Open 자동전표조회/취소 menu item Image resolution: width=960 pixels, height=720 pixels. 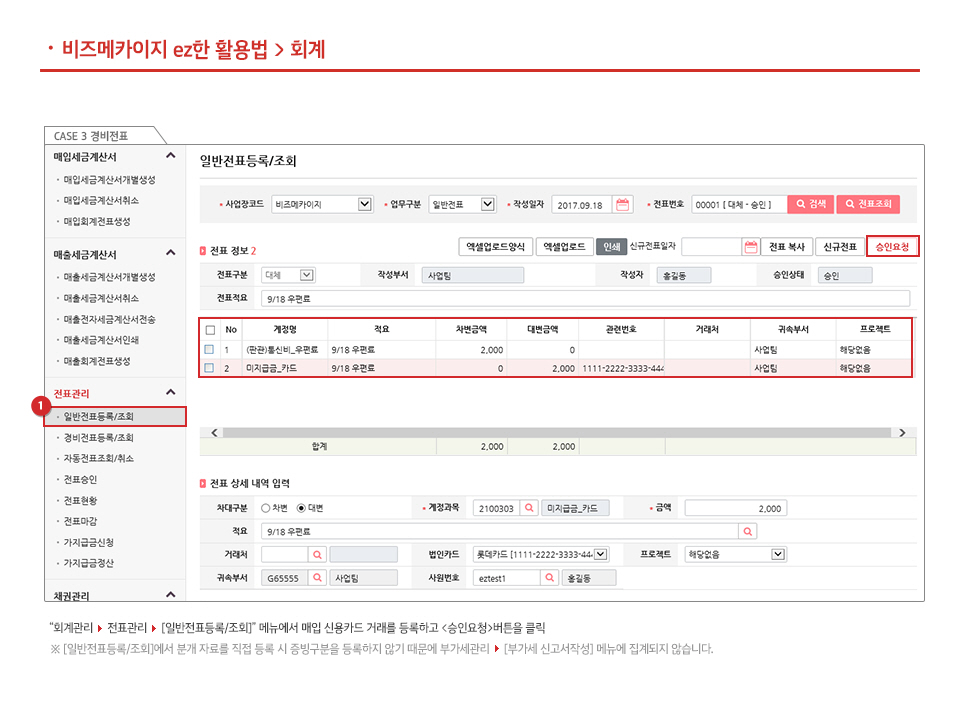[x=99, y=459]
